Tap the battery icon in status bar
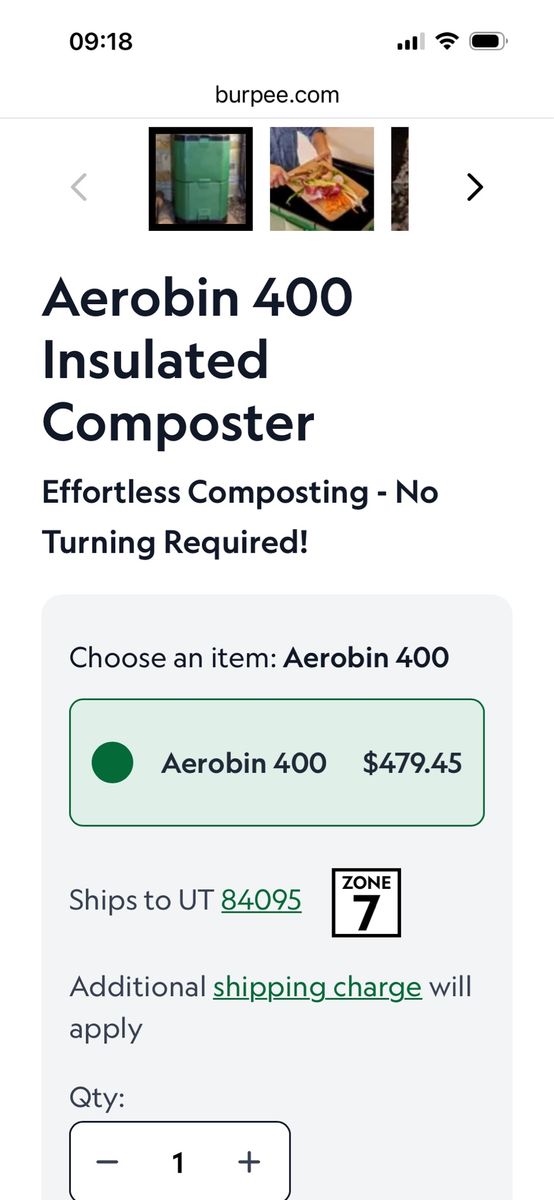Image resolution: width=554 pixels, height=1200 pixels. [490, 42]
